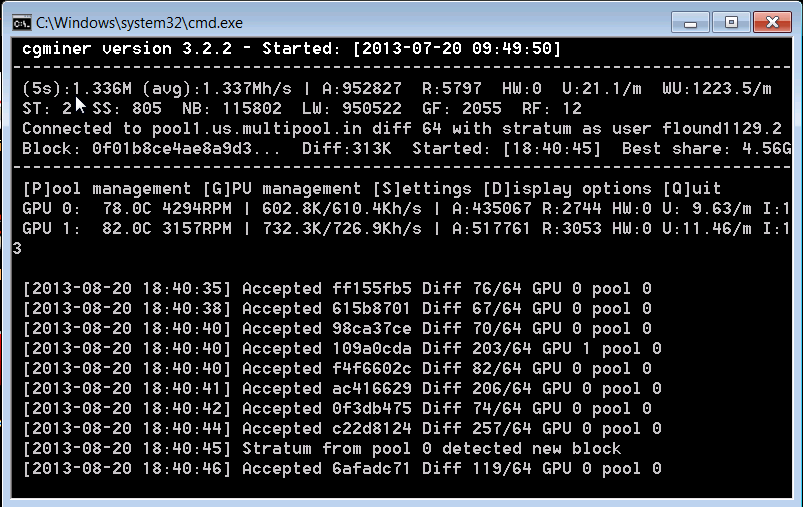Click the Accepted 98ca37ce log line
Image resolution: width=803 pixels, height=507 pixels.
(x=336, y=328)
